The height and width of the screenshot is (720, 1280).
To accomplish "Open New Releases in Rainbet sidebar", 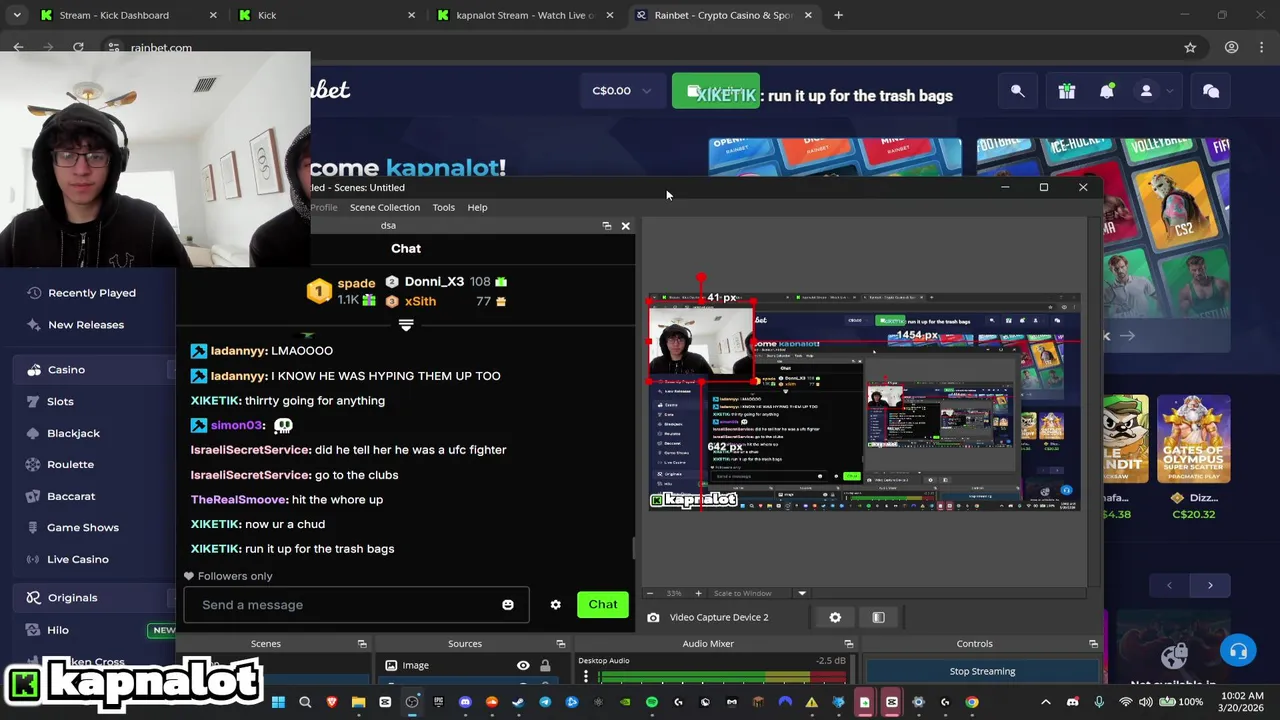I will (86, 325).
